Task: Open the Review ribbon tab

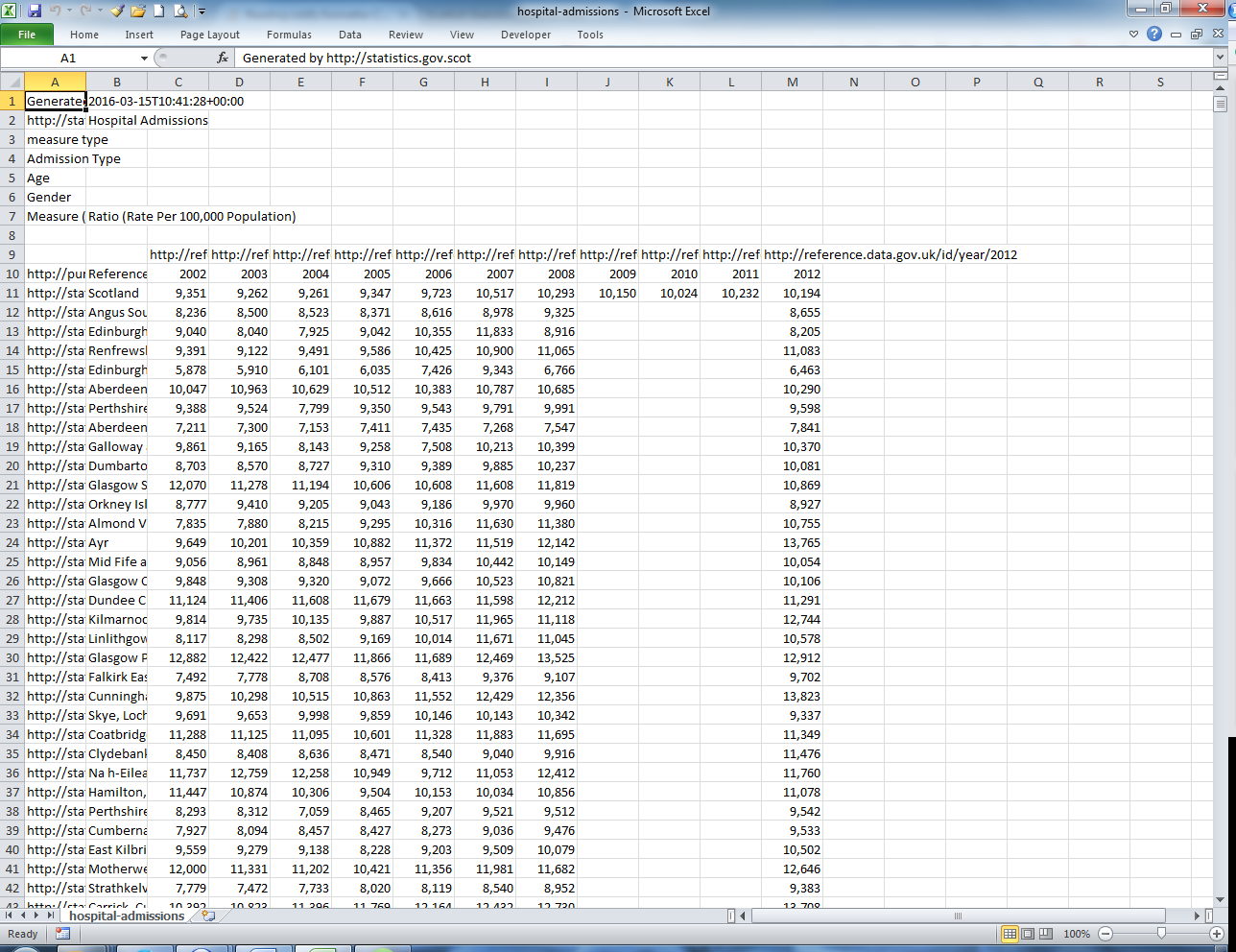Action: pos(406,35)
